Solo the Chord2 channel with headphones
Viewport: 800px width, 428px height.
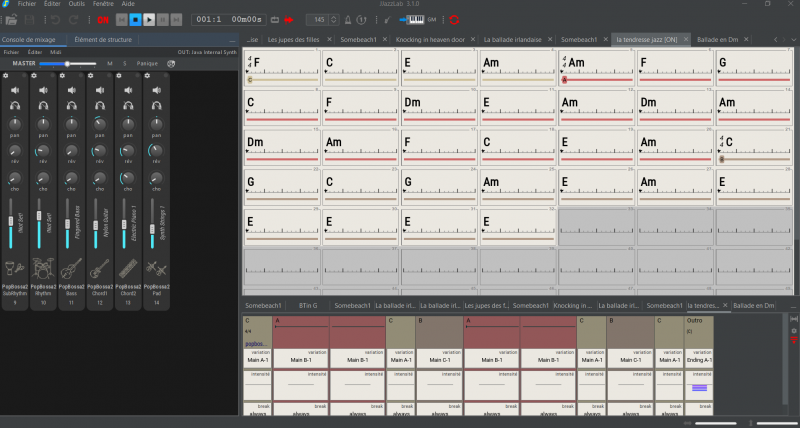click(x=126, y=106)
